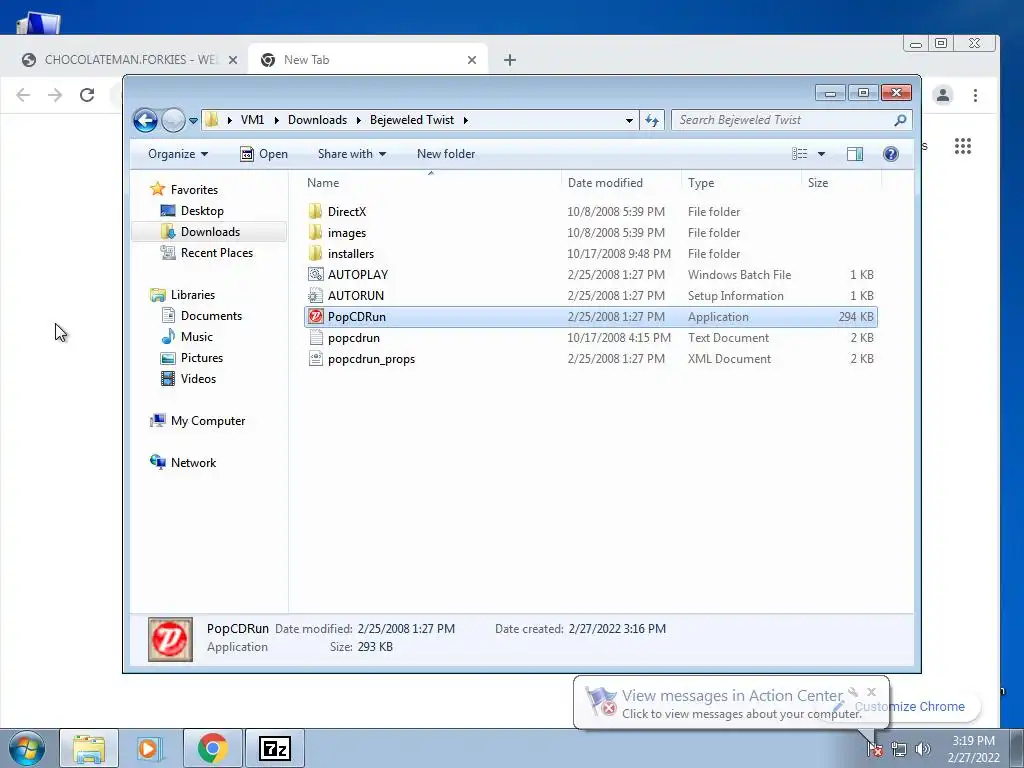Click Downloads in the address breadcrumb
This screenshot has height=768, width=1024.
tap(317, 120)
